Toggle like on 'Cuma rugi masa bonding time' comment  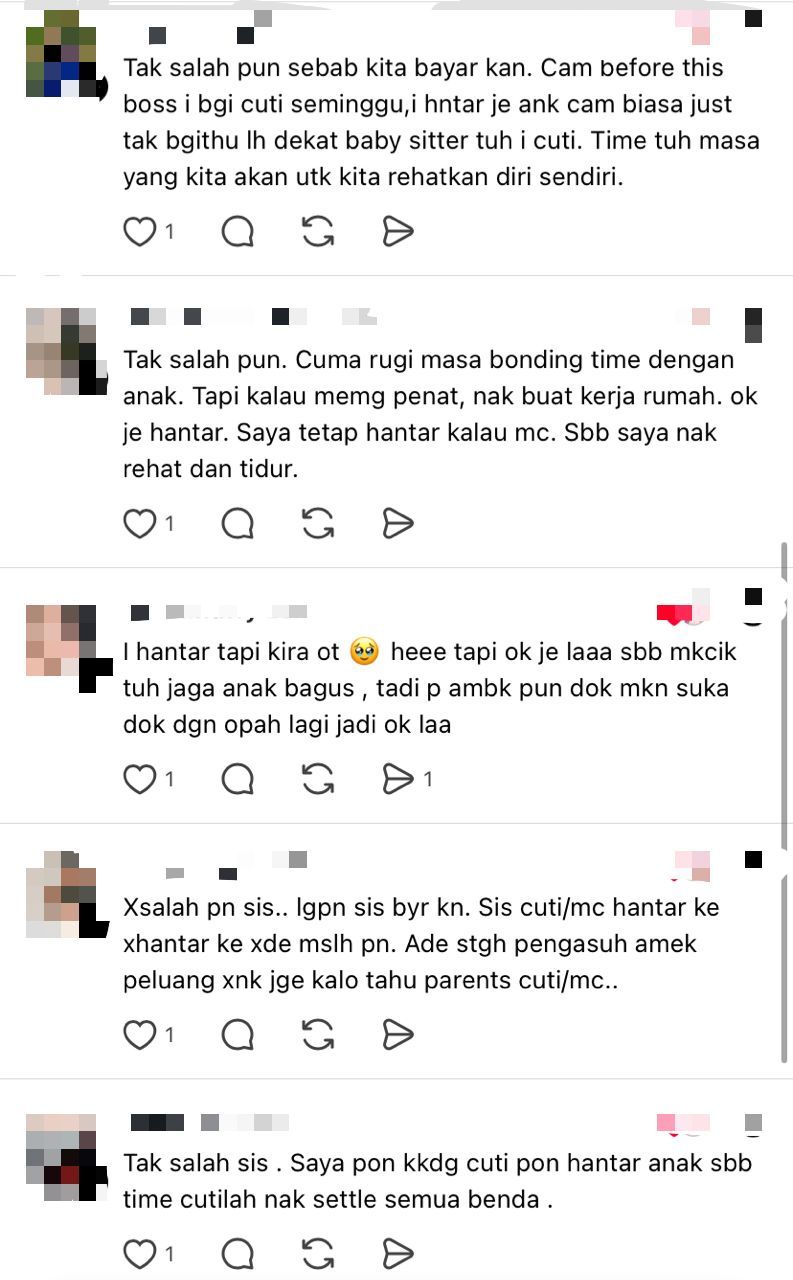click(x=140, y=523)
